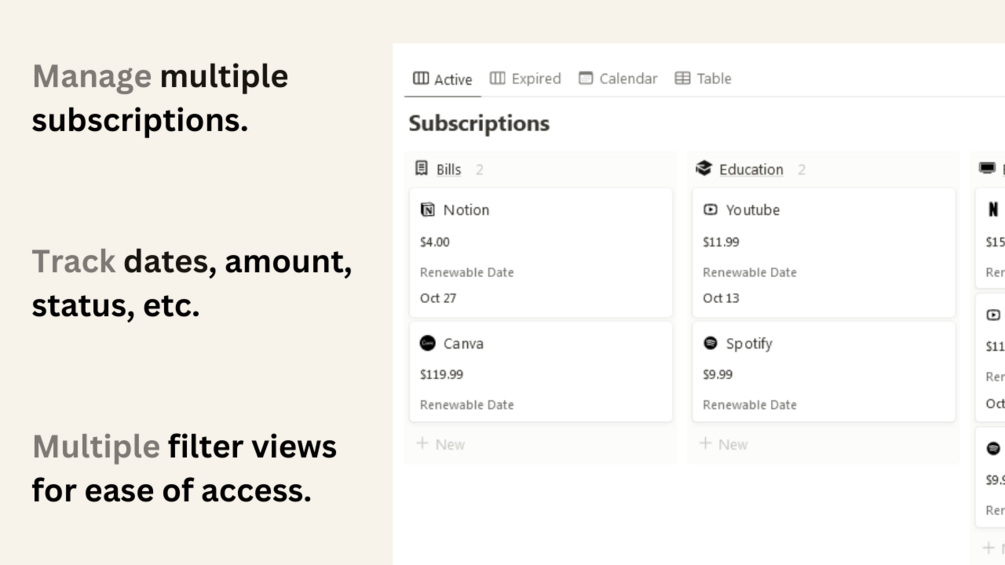The width and height of the screenshot is (1005, 565).
Task: Switch to the Active tab
Action: (442, 79)
